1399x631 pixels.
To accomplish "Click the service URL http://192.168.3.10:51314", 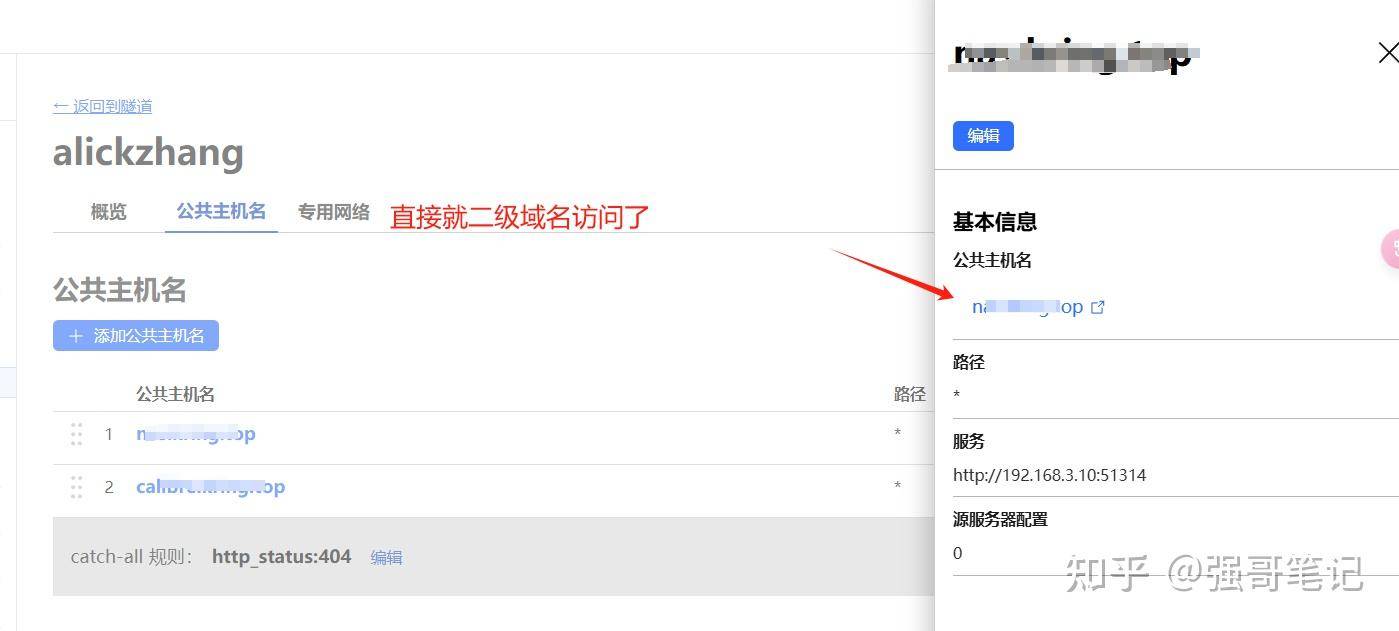I will pos(1049,475).
